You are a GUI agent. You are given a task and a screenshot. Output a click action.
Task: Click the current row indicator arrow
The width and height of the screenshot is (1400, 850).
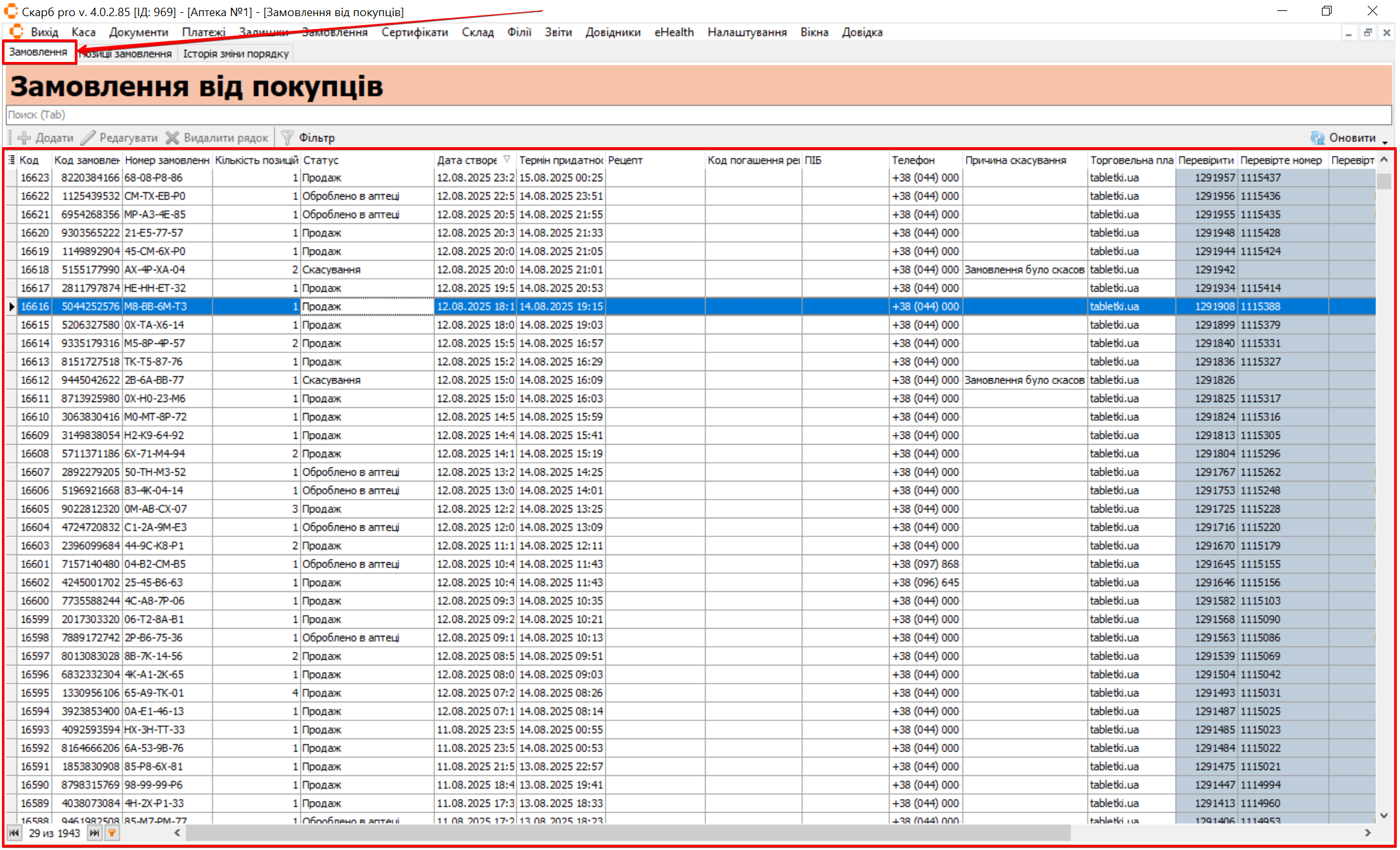pos(12,307)
